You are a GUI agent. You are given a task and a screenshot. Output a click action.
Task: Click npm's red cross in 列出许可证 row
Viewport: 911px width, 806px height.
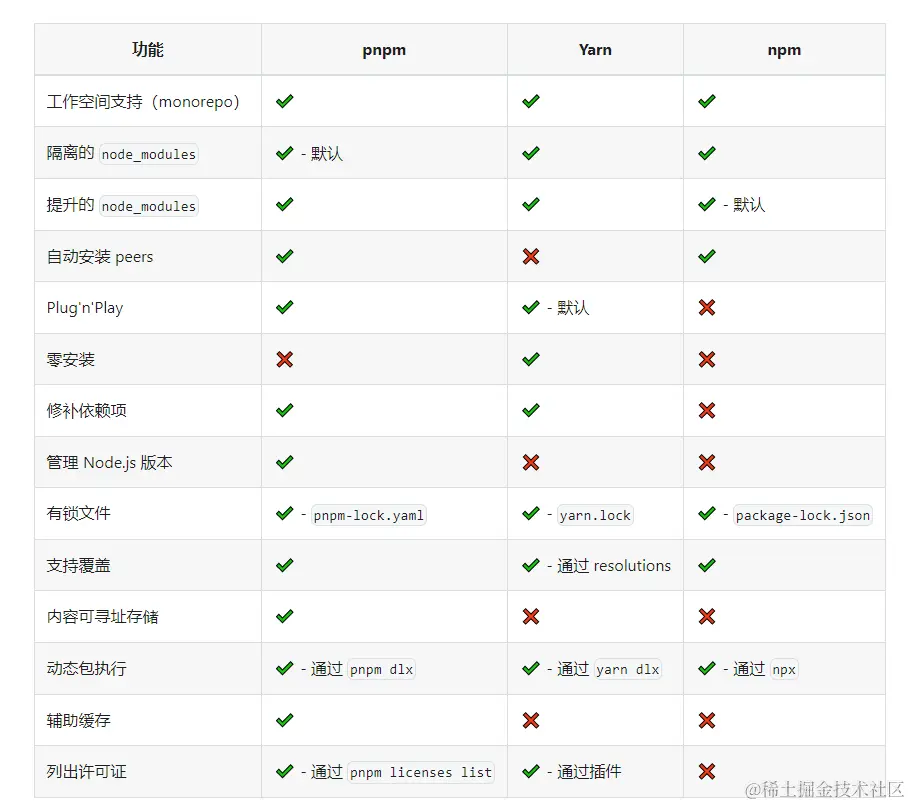pos(707,771)
